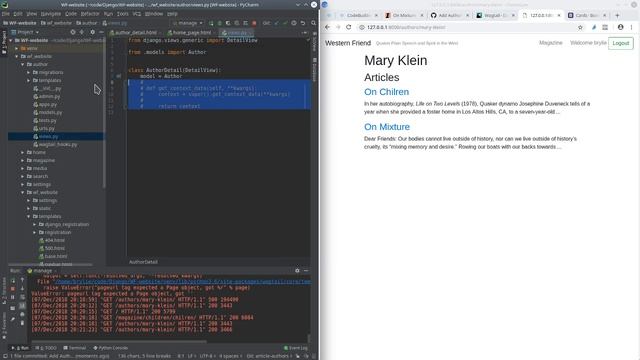Collapse the WF-website root folder
The width and height of the screenshot is (640, 360).
(11, 40)
